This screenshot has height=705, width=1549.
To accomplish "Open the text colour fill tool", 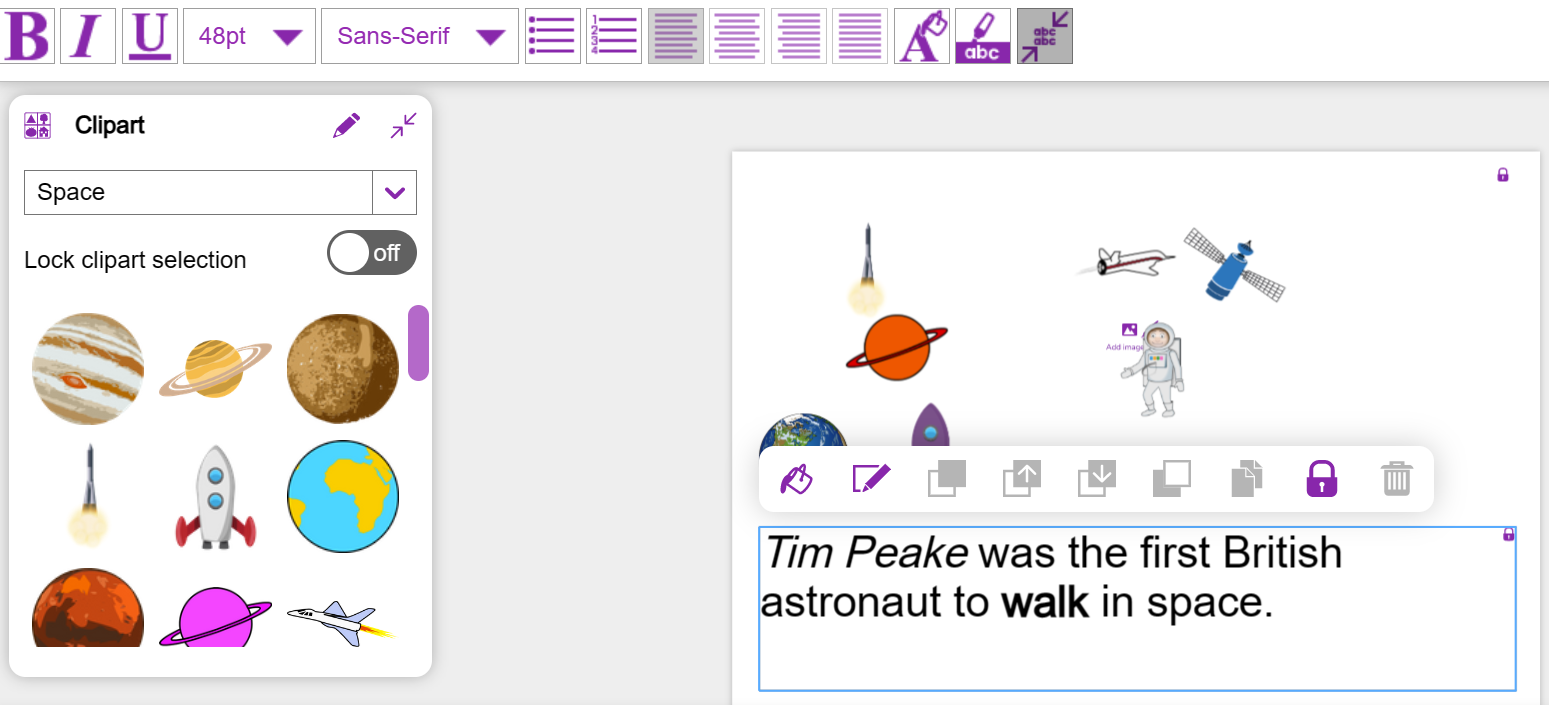I will [x=922, y=36].
